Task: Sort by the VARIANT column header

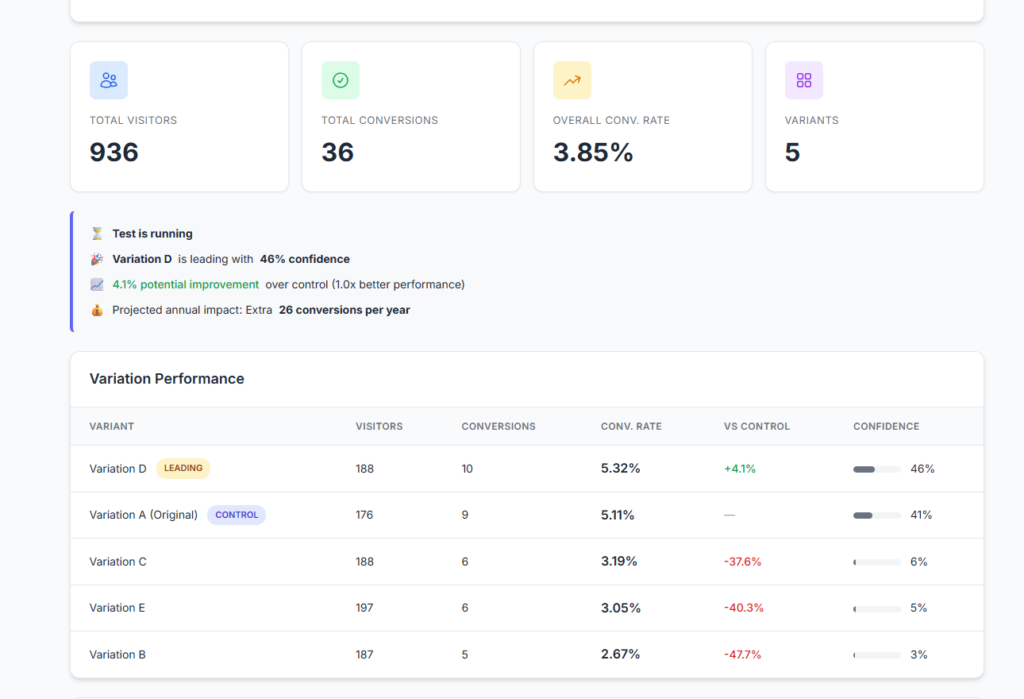Action: (110, 426)
